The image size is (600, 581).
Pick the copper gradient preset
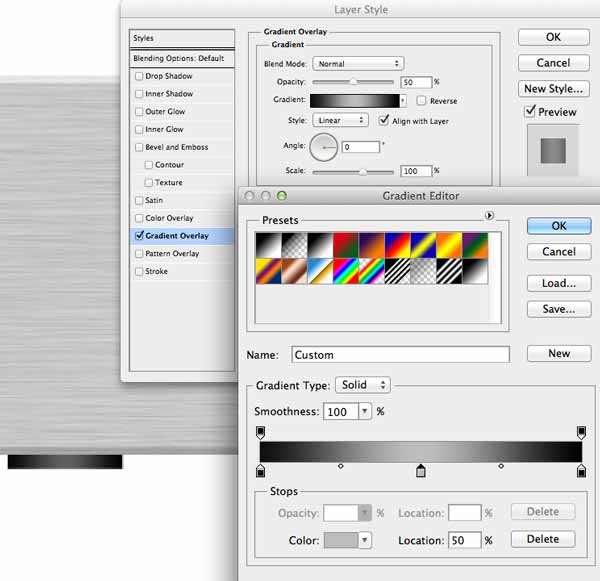294,271
